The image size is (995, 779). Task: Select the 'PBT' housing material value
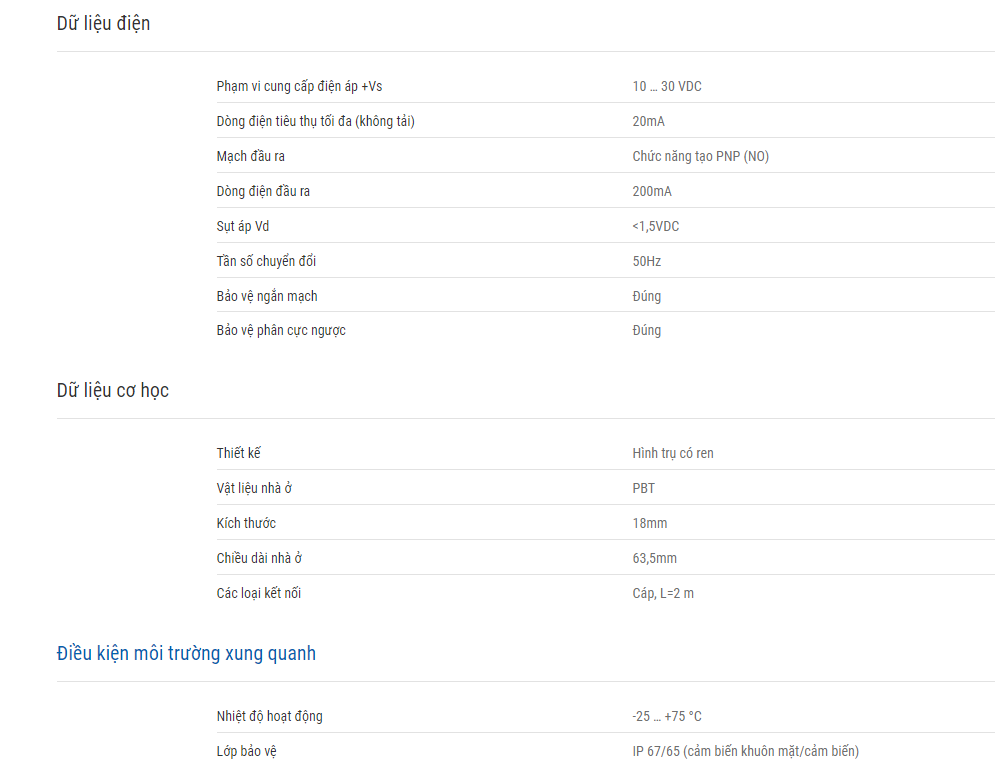(x=643, y=488)
